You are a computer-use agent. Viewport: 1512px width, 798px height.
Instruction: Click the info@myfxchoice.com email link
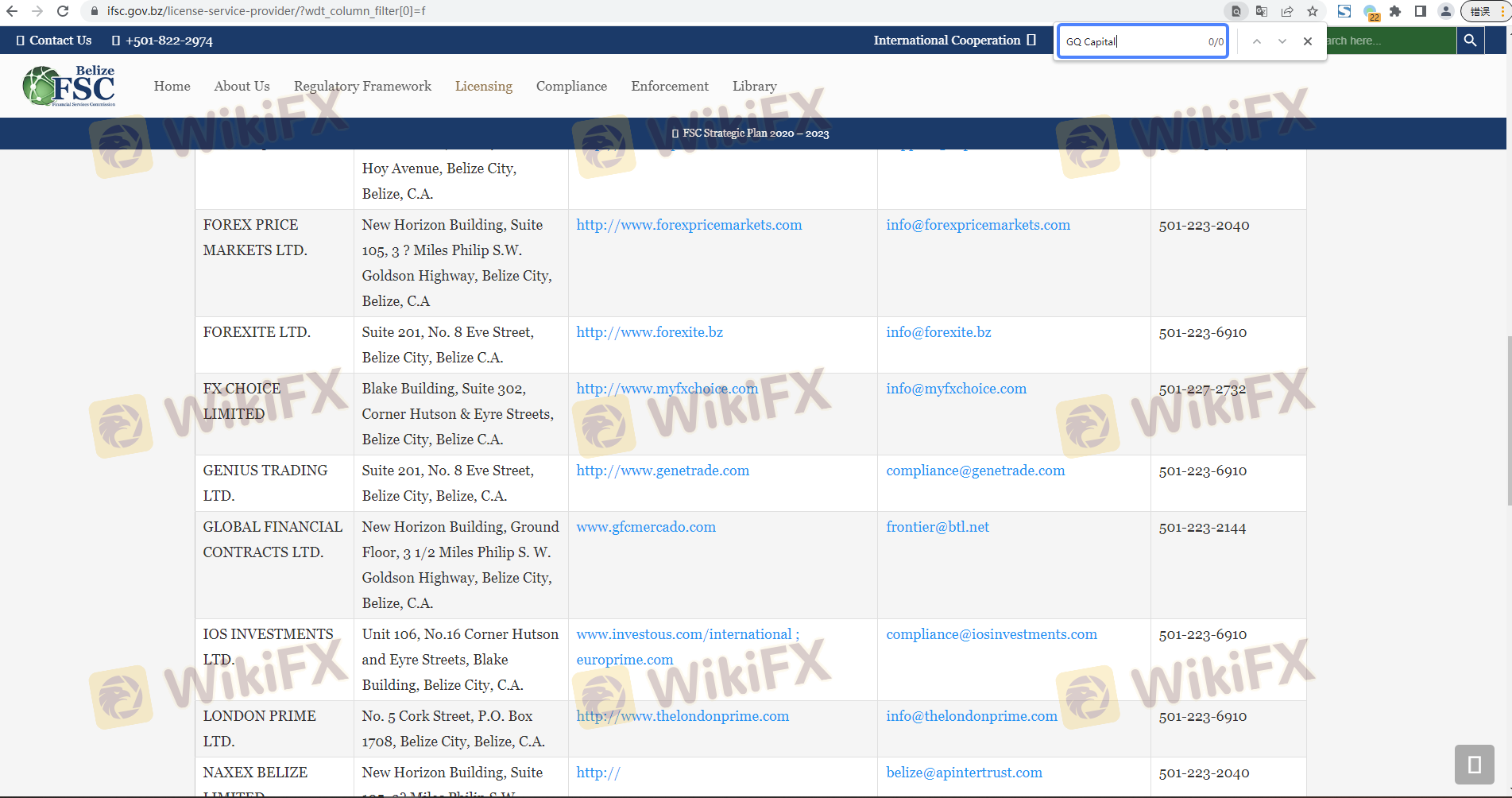956,389
